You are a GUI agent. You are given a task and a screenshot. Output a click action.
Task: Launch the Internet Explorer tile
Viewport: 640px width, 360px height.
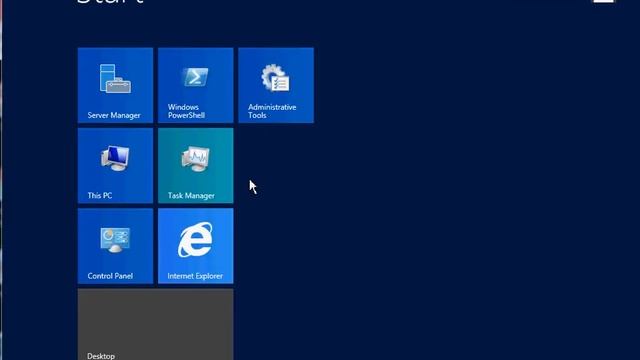point(196,246)
